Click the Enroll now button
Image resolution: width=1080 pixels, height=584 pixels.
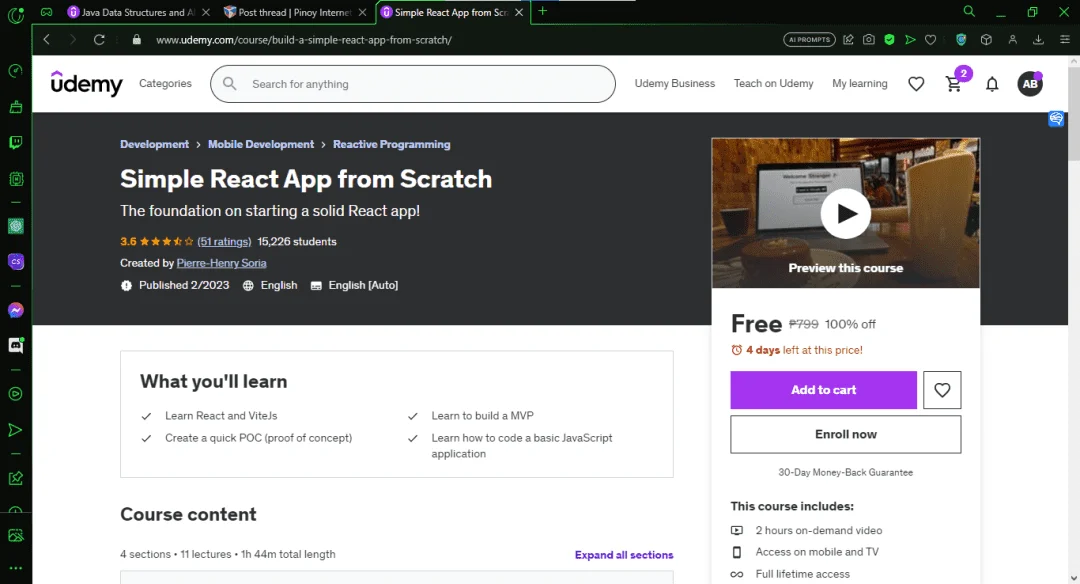click(x=846, y=434)
